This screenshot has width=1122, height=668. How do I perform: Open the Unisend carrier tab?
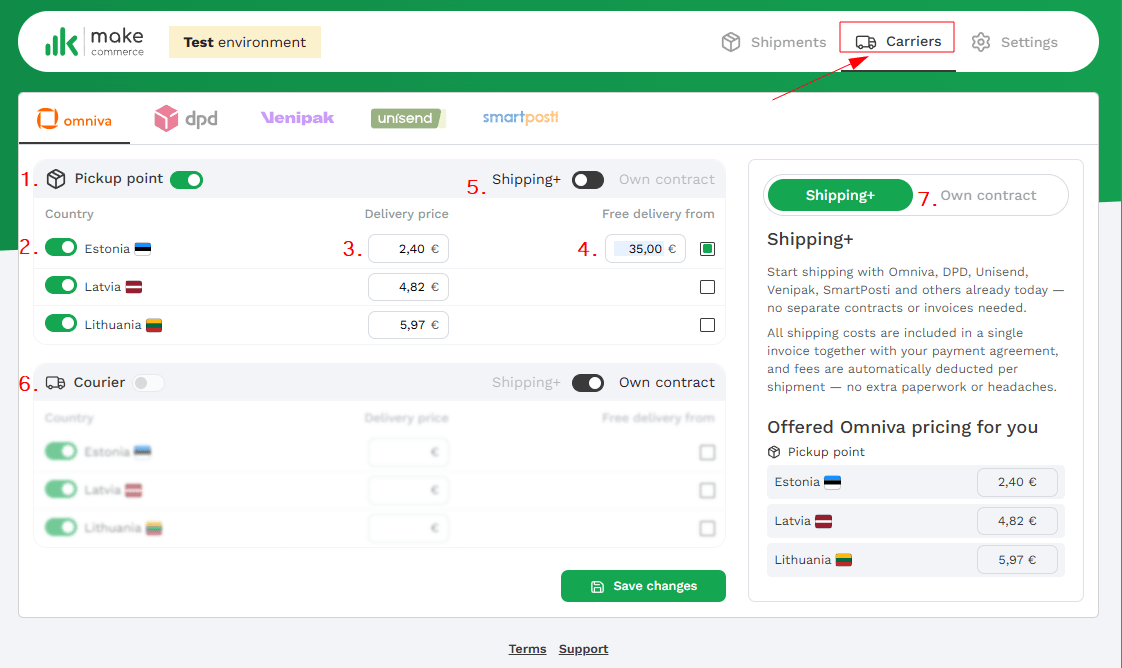407,118
